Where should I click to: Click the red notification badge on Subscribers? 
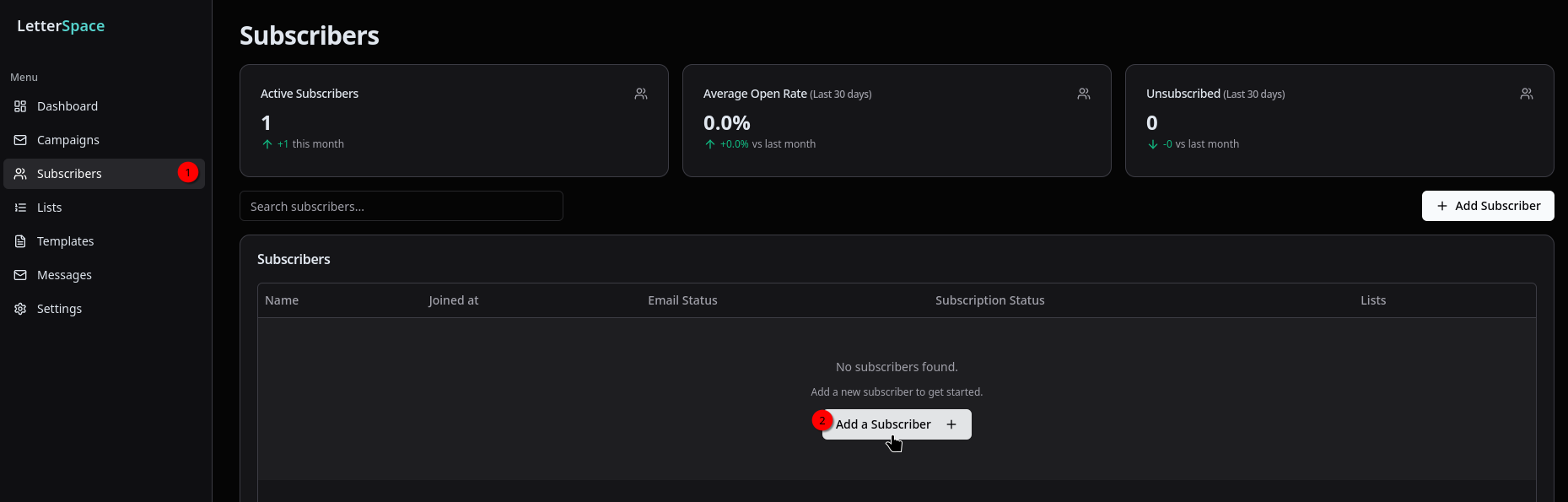(x=188, y=172)
